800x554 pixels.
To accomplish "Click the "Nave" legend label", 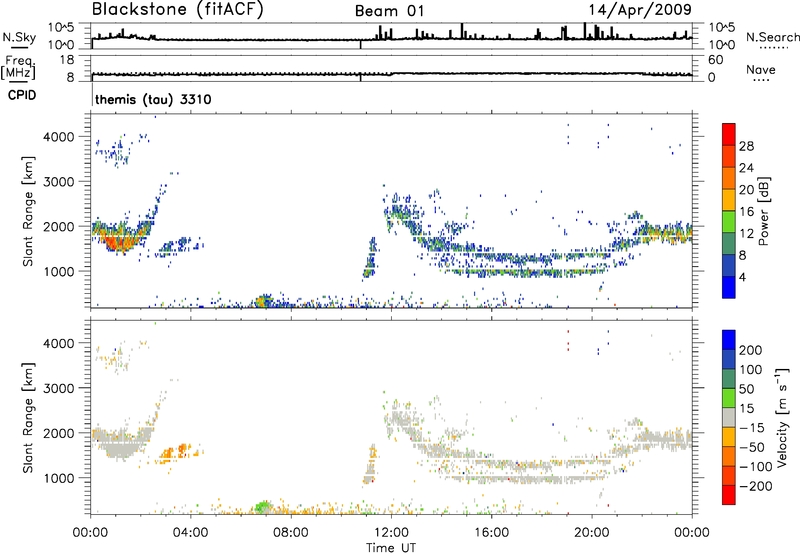I will (x=760, y=69).
